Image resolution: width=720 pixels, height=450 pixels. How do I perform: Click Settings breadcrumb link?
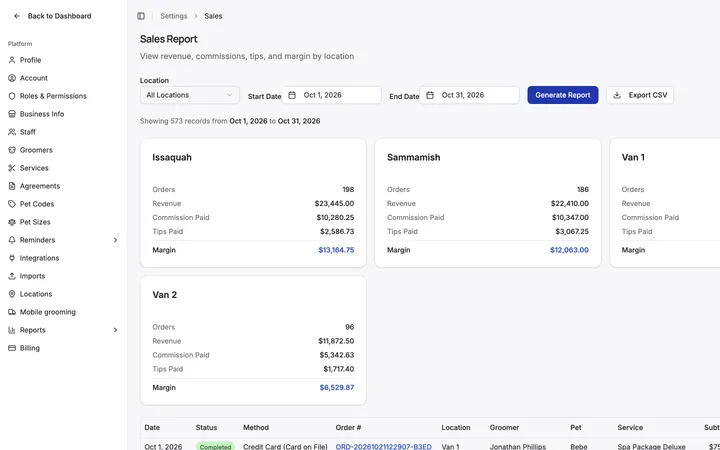tap(174, 16)
